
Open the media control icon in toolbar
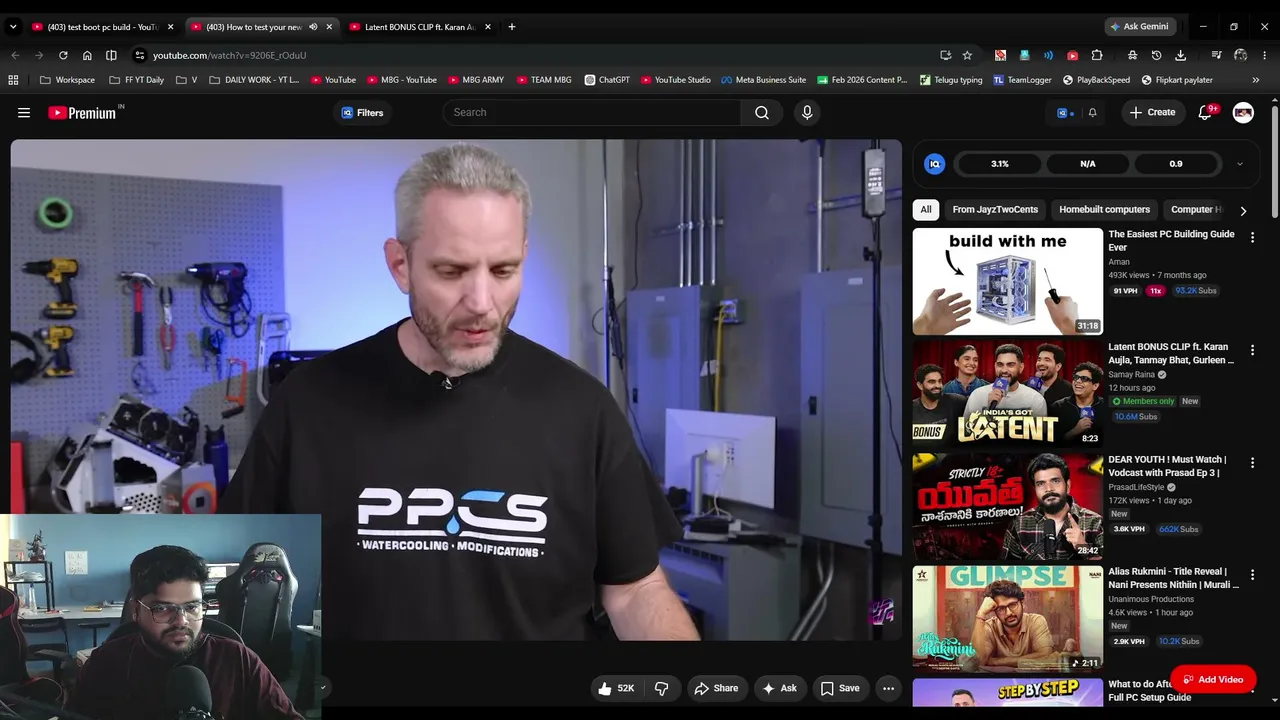pyautogui.click(x=1216, y=55)
